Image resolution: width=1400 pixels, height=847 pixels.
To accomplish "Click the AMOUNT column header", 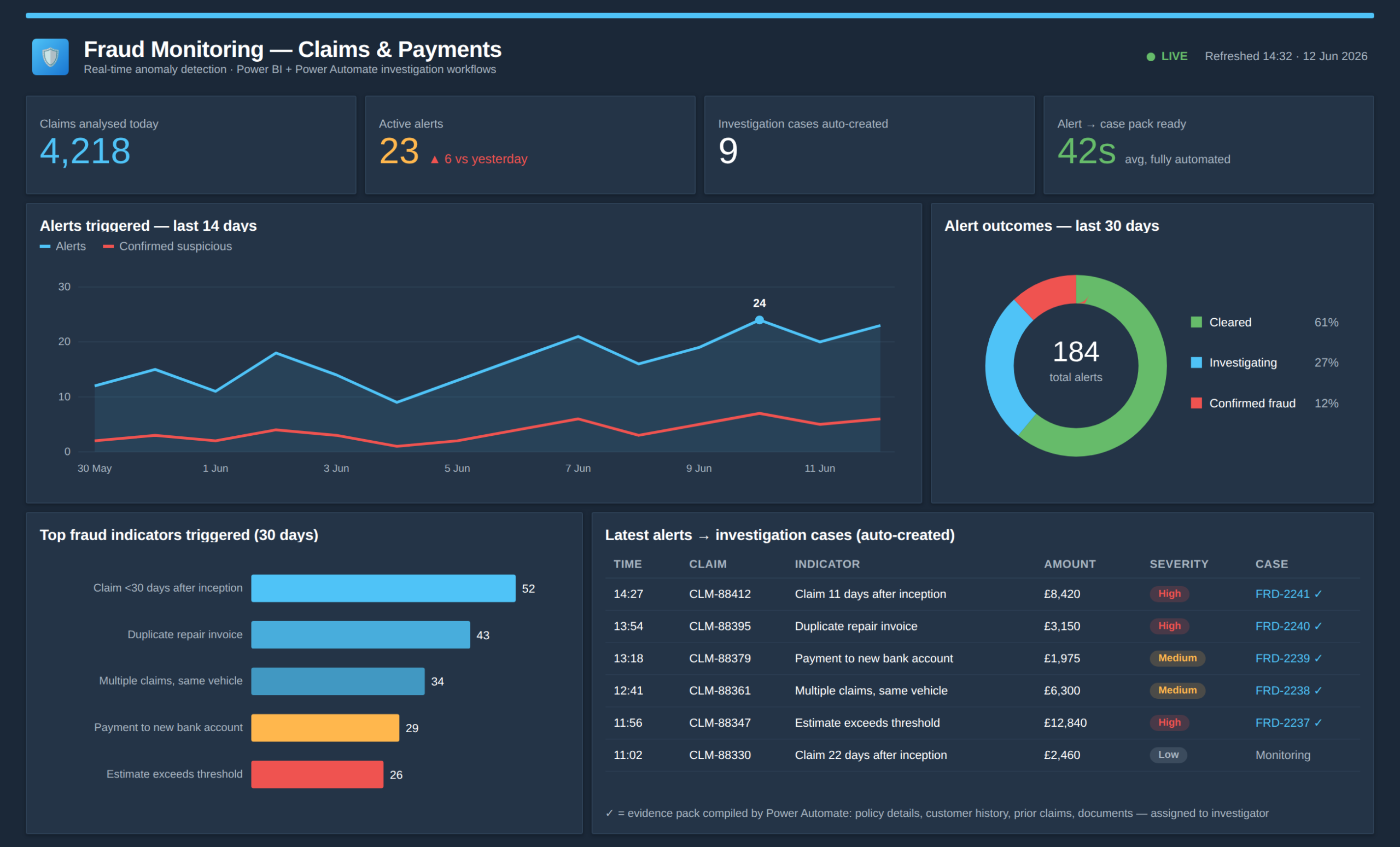I will [x=1069, y=564].
